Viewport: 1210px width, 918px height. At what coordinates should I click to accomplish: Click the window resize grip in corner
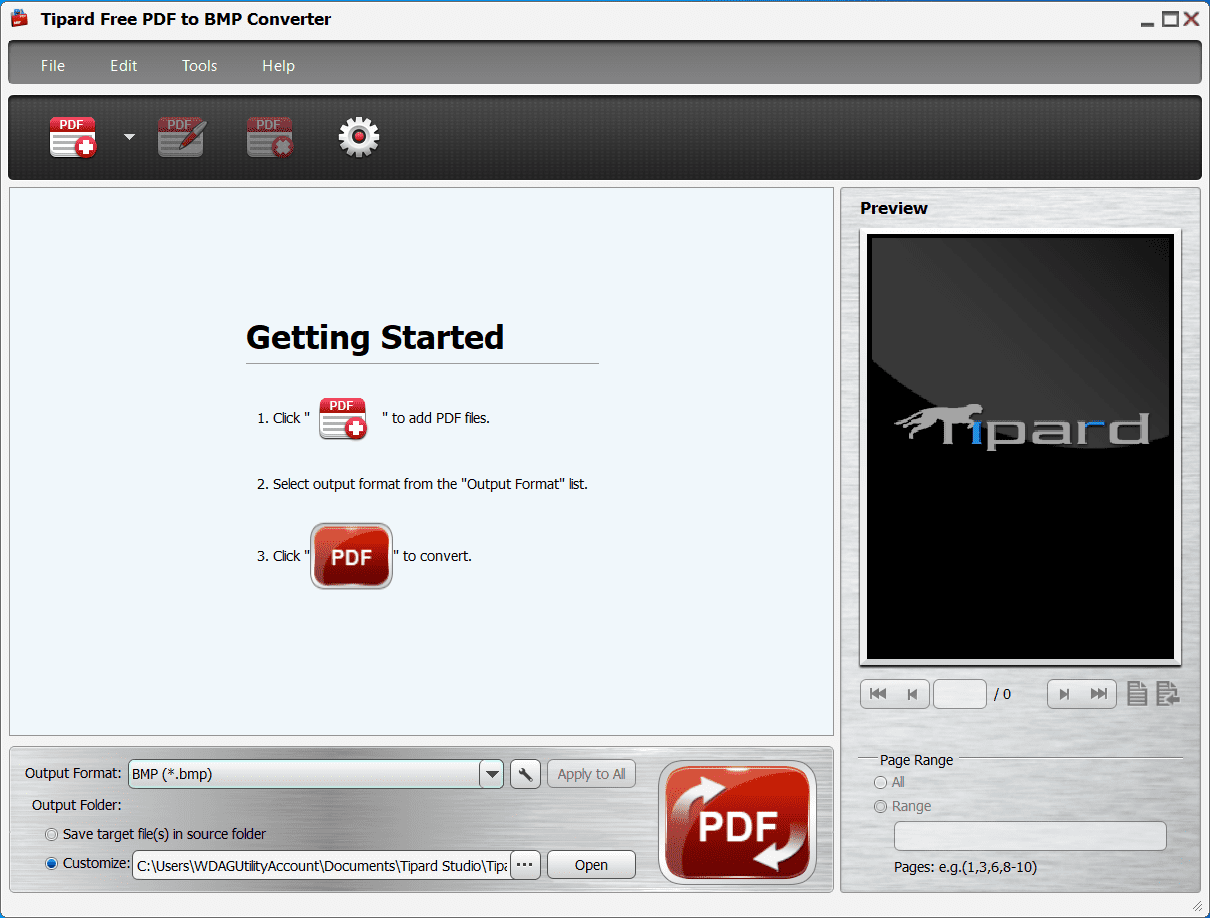coord(1197,905)
